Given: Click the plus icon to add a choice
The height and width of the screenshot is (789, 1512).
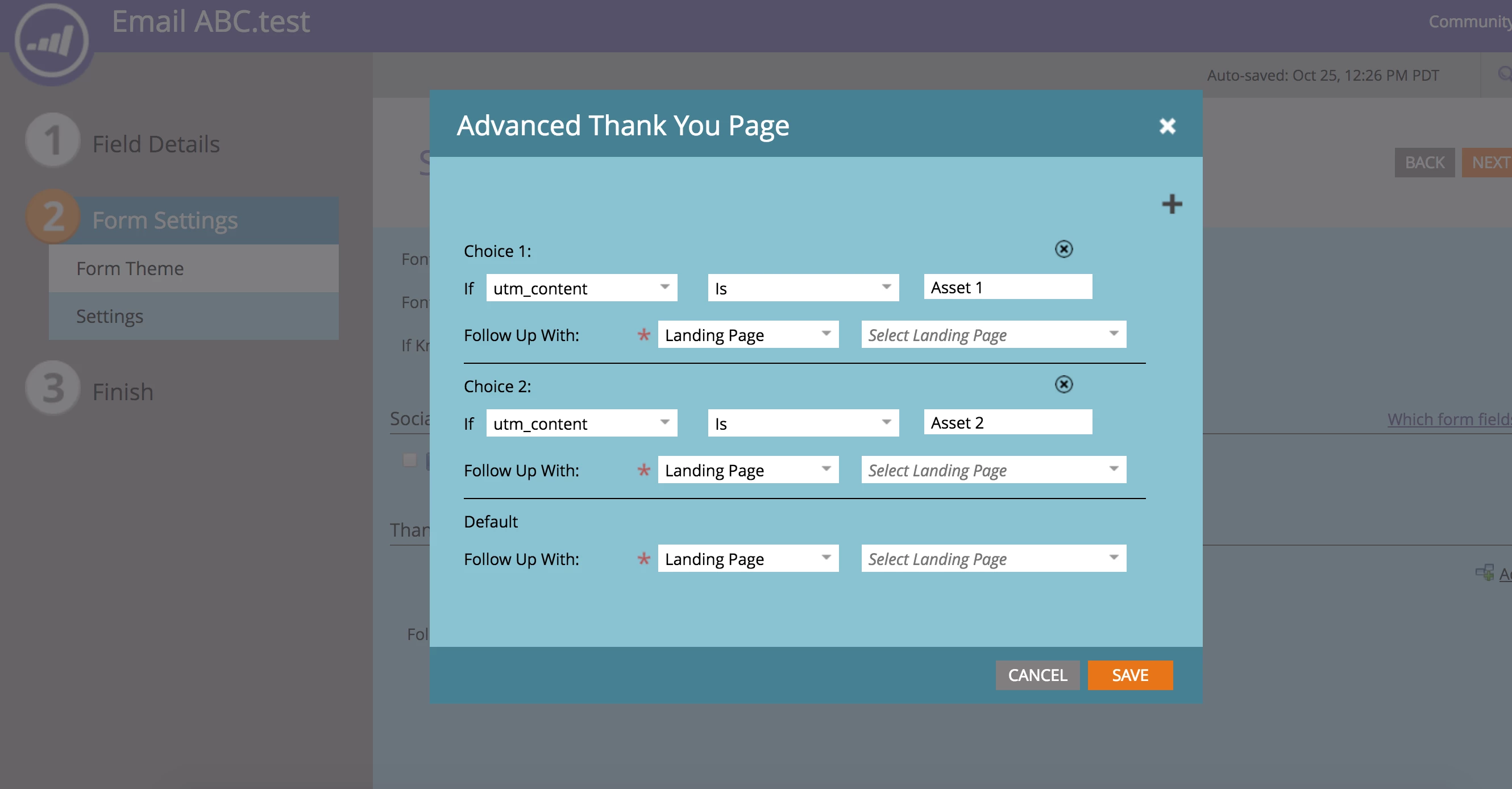Looking at the screenshot, I should tap(1172, 204).
